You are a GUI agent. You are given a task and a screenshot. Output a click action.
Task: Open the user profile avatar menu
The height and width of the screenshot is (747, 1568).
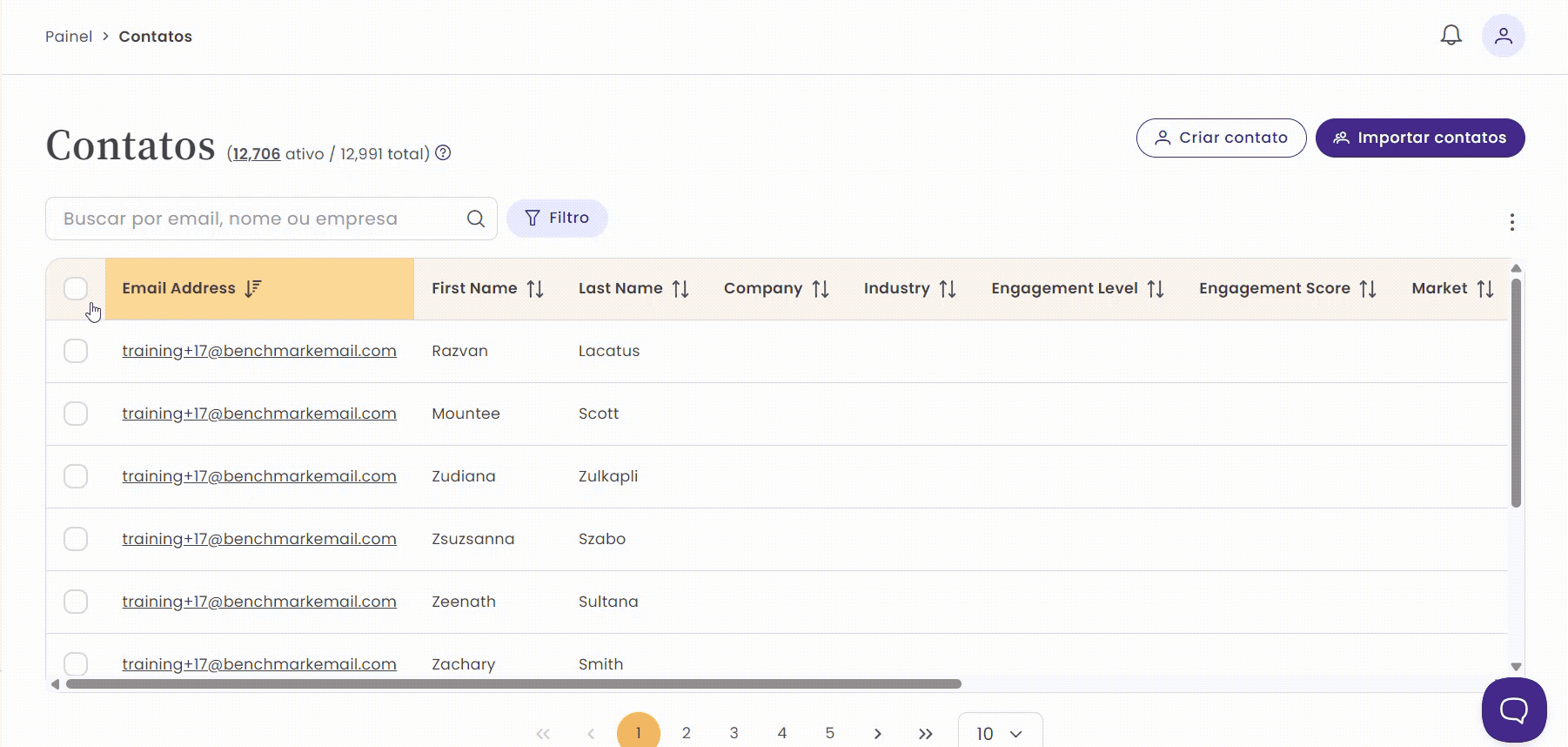[1503, 36]
